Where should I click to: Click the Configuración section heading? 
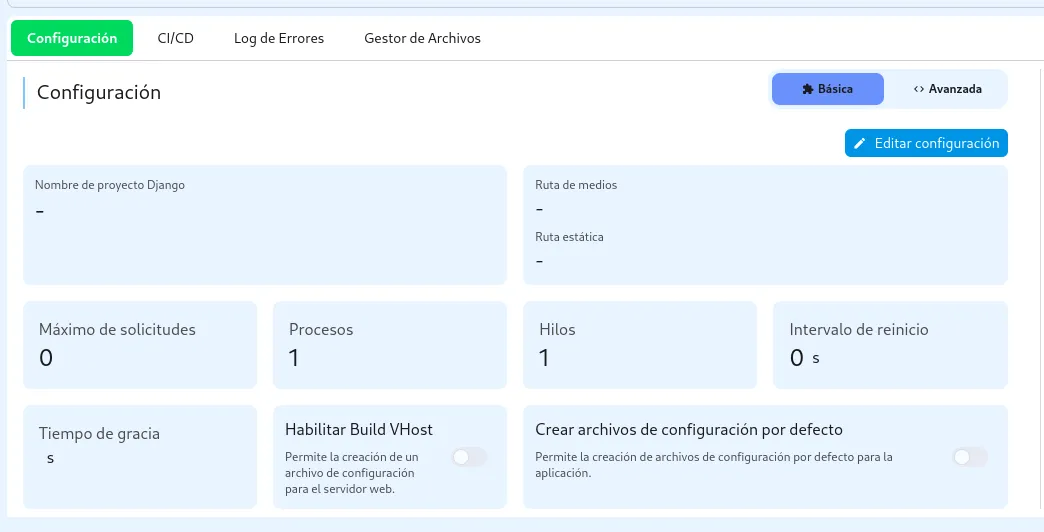[x=99, y=92]
